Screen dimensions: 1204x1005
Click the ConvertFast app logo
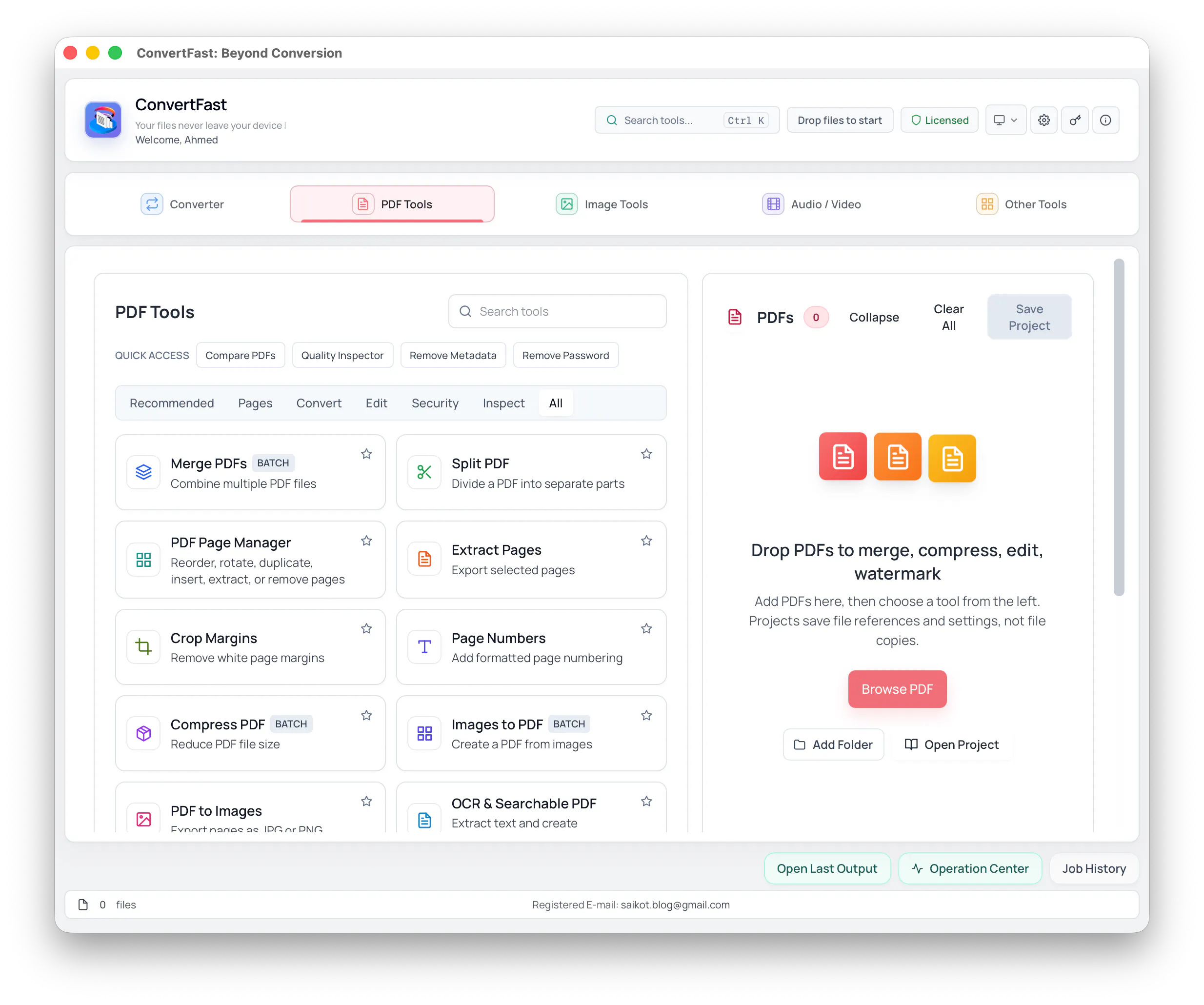pyautogui.click(x=103, y=120)
